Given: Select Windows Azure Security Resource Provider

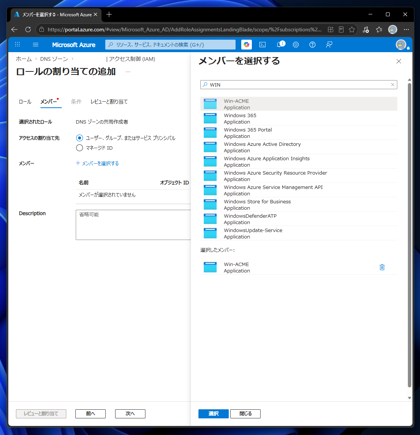Looking at the screenshot, I should [299, 176].
